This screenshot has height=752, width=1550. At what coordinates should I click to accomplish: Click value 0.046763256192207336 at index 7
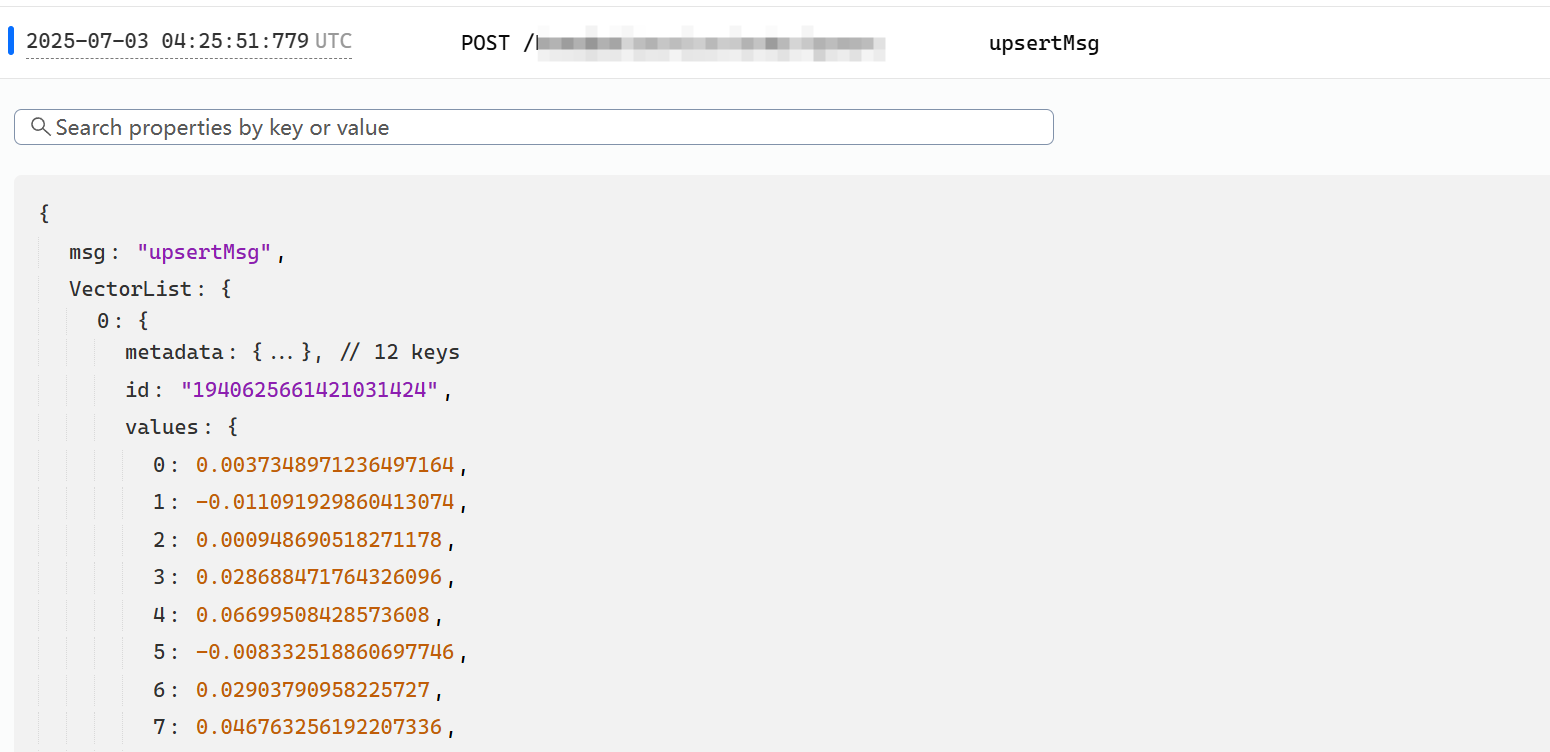click(318, 727)
